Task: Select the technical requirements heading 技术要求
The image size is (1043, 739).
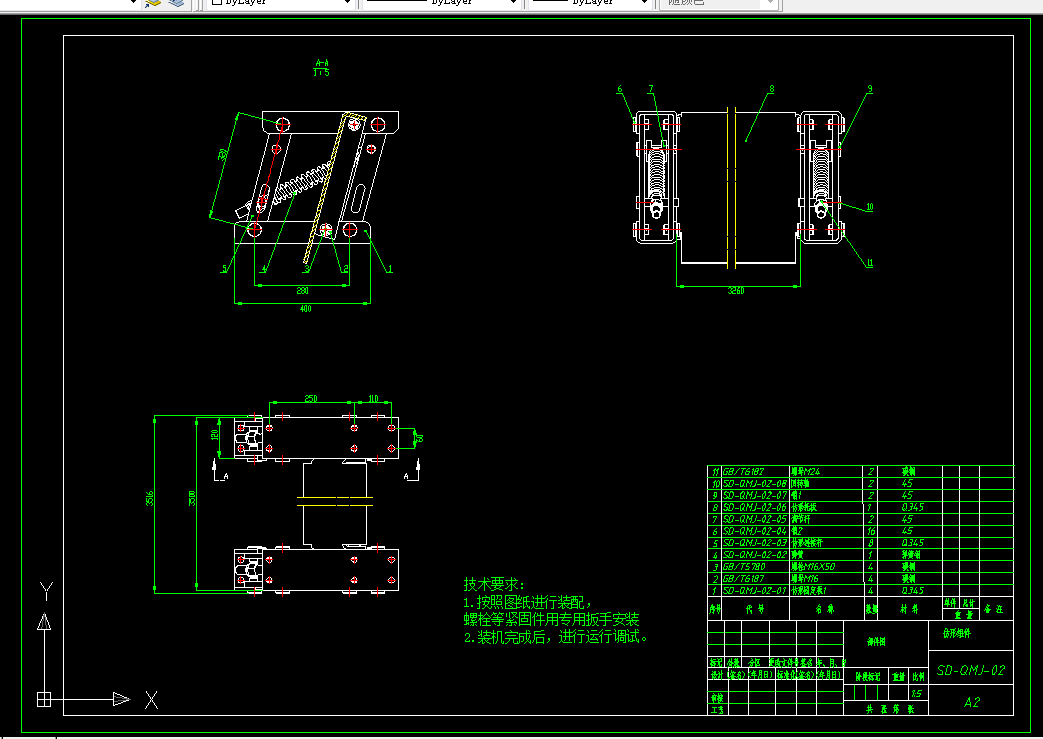Action: point(494,585)
